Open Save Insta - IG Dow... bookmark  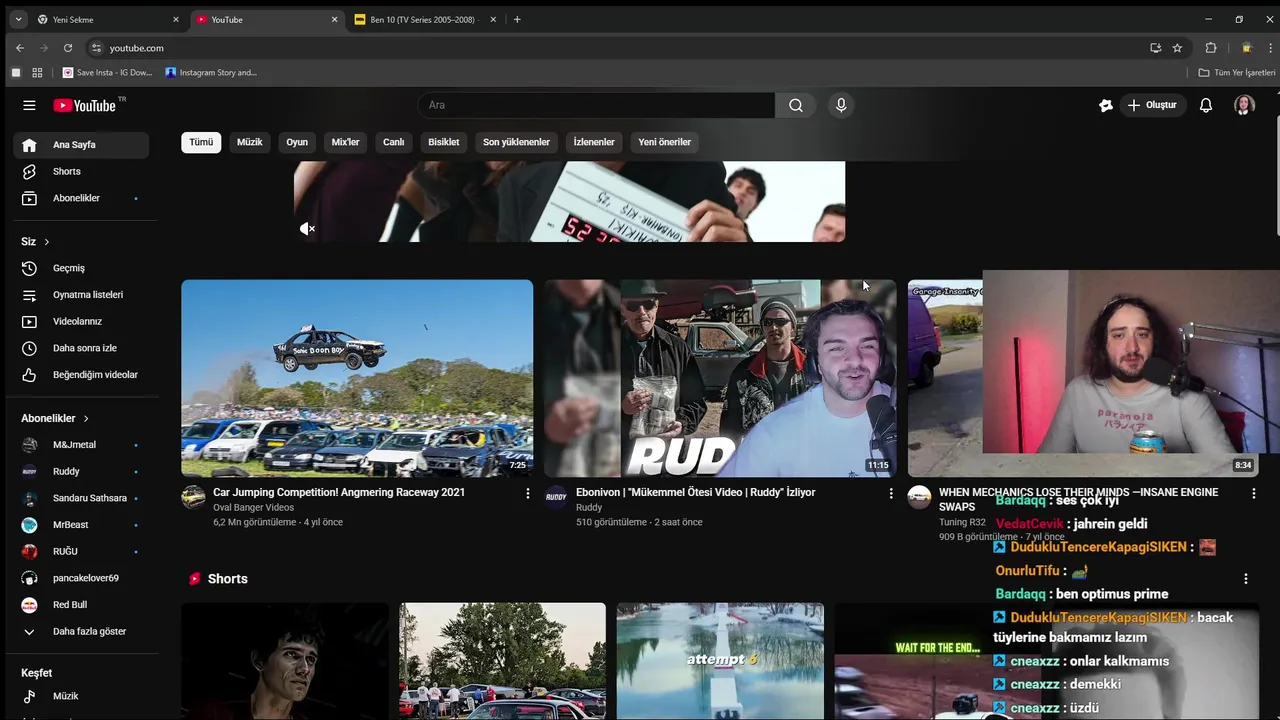107,73
